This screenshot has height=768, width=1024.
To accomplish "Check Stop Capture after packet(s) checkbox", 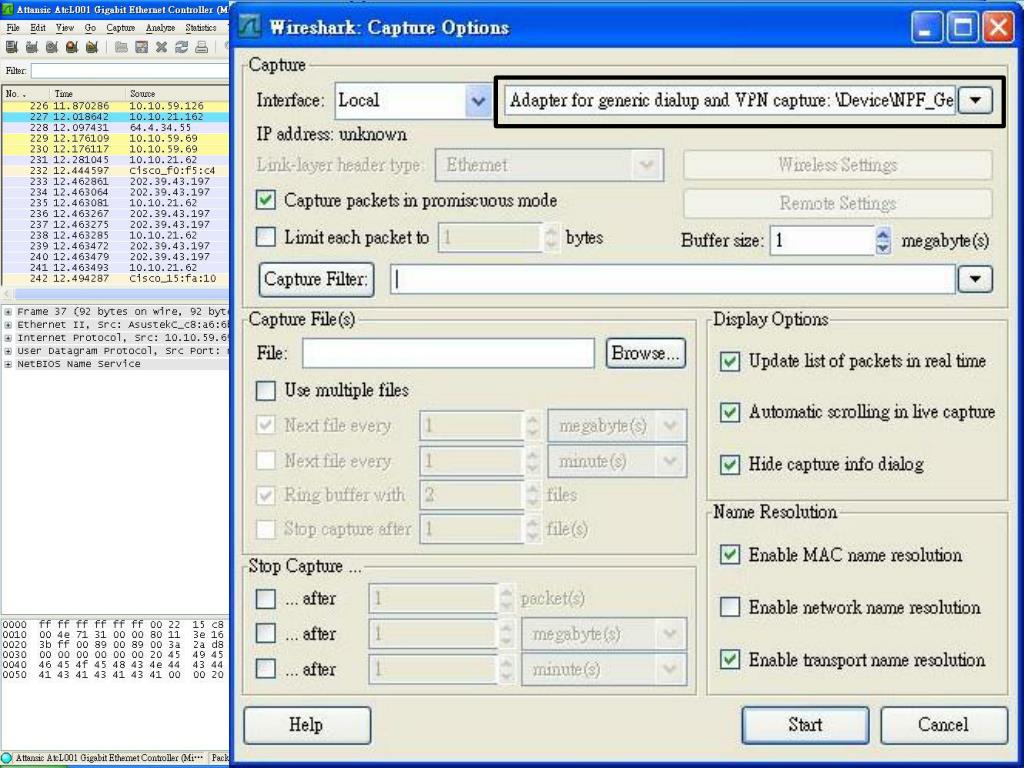I will point(266,598).
